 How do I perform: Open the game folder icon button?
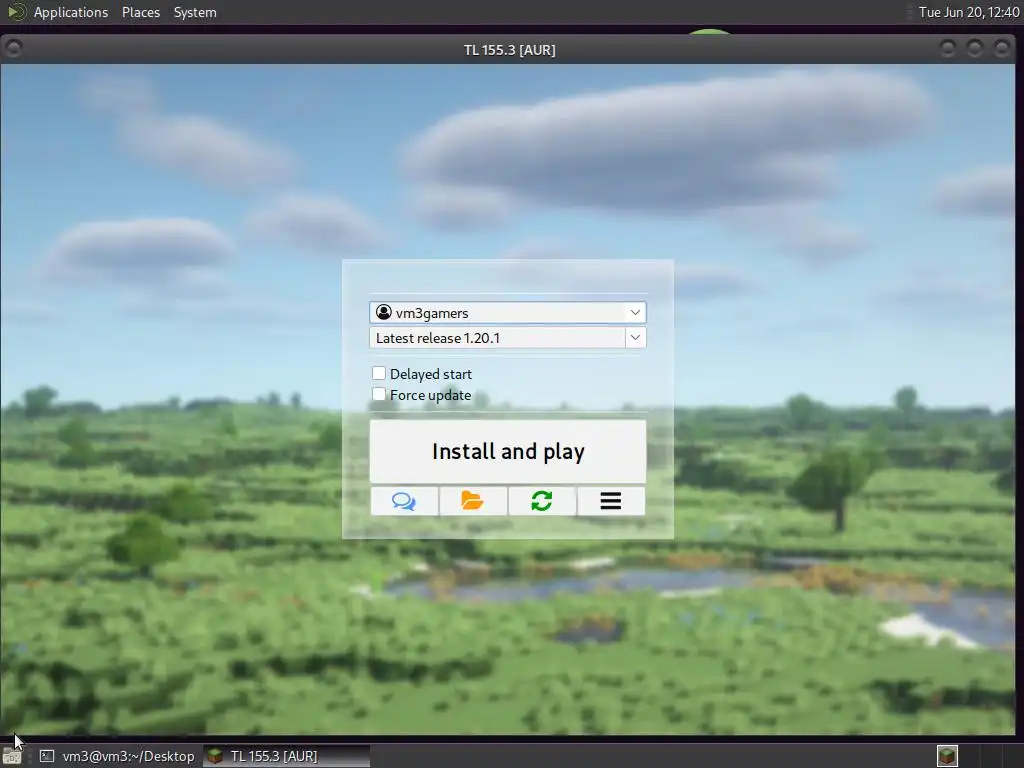(473, 501)
